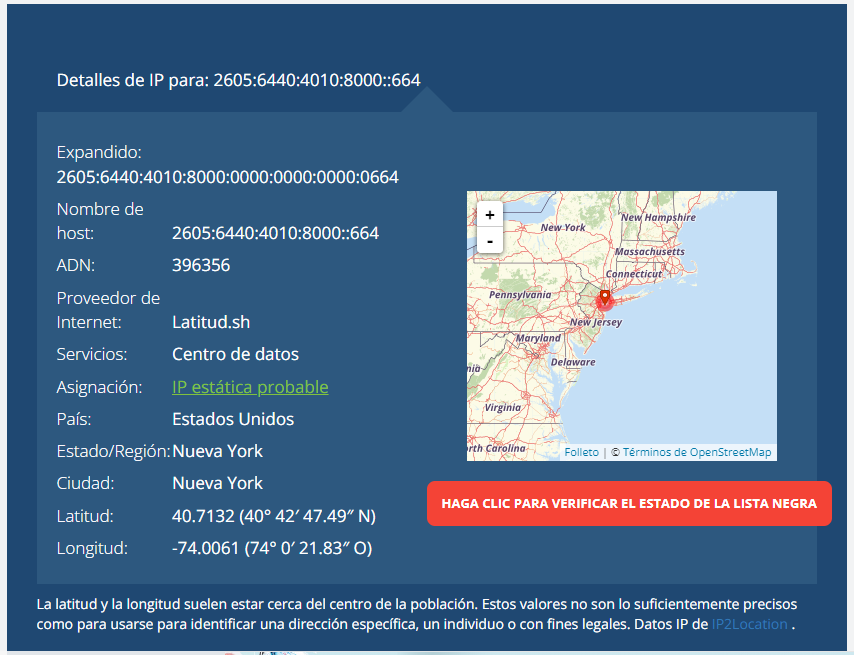854x655 pixels.
Task: Select the Centro de datos value
Action: (x=235, y=354)
